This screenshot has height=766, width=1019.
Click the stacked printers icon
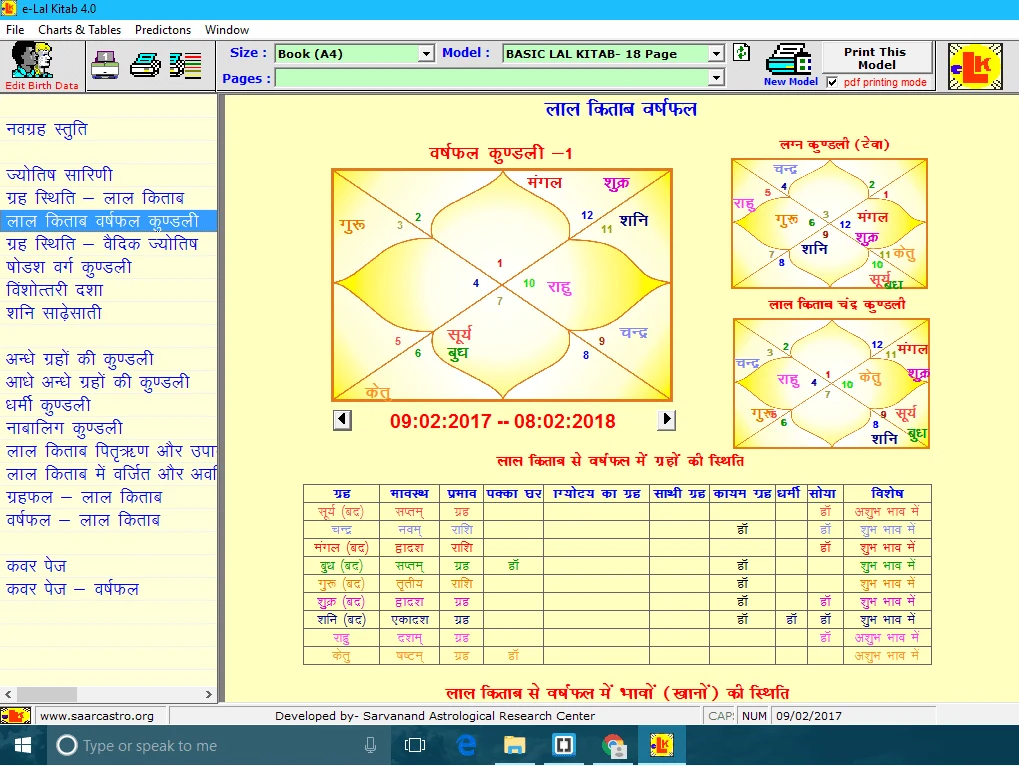pos(146,65)
